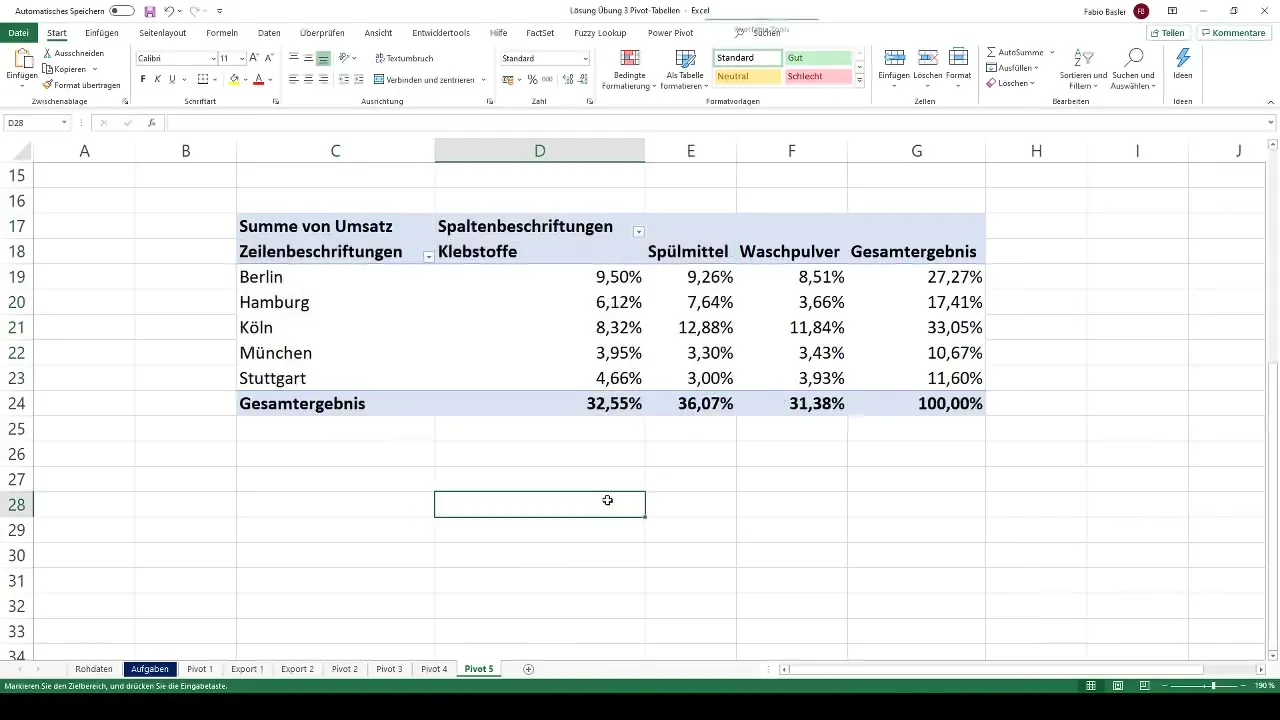Open the Name Box dropdown arrow

click(64, 123)
